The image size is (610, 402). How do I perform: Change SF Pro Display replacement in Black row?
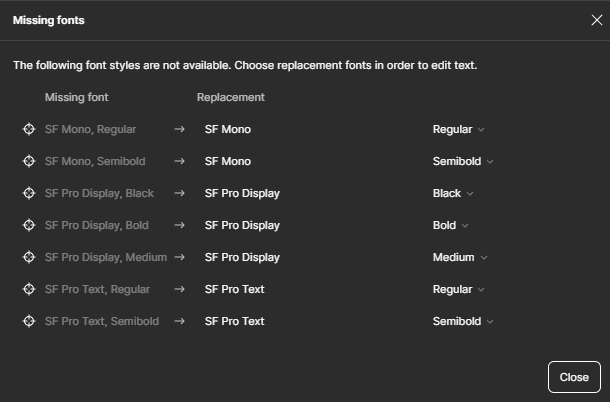(242, 193)
